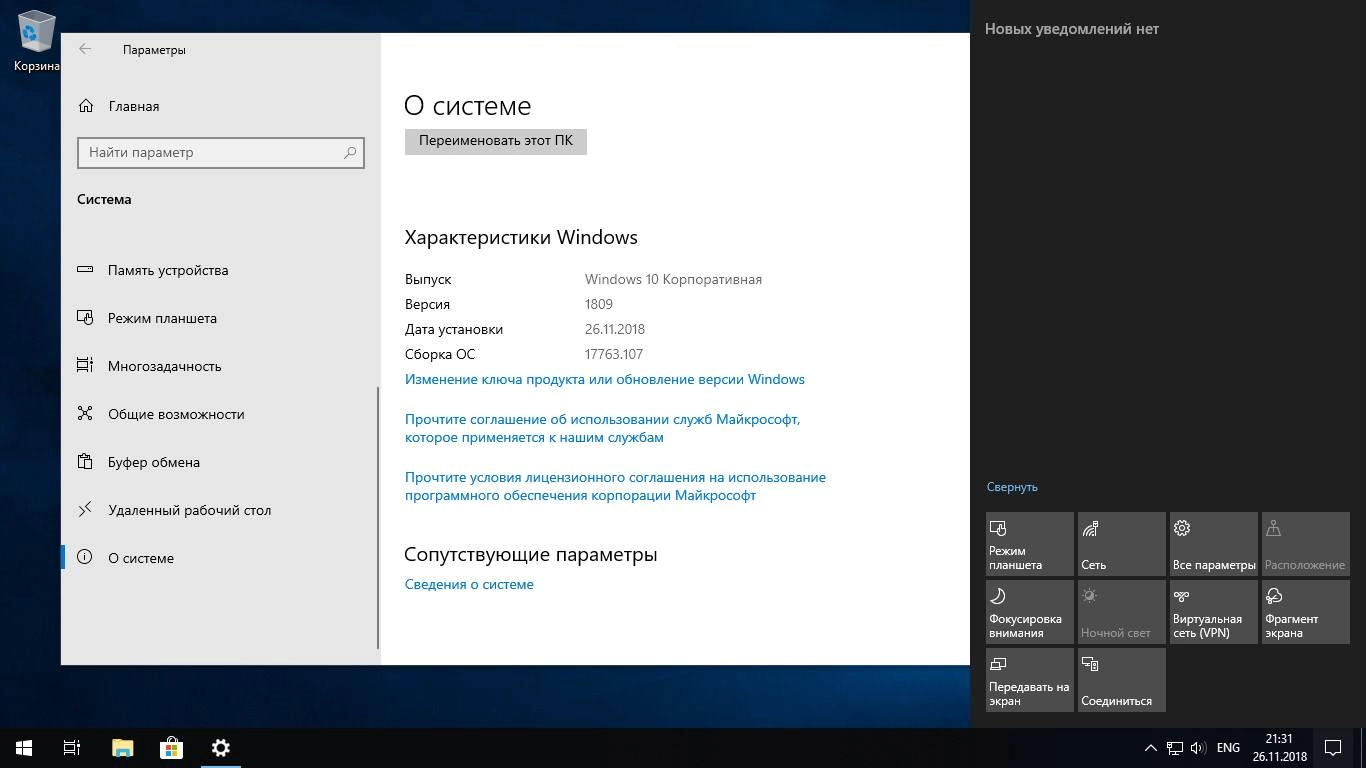The image size is (1366, 768).
Task: Focus the Найти параметр search field
Action: point(221,152)
